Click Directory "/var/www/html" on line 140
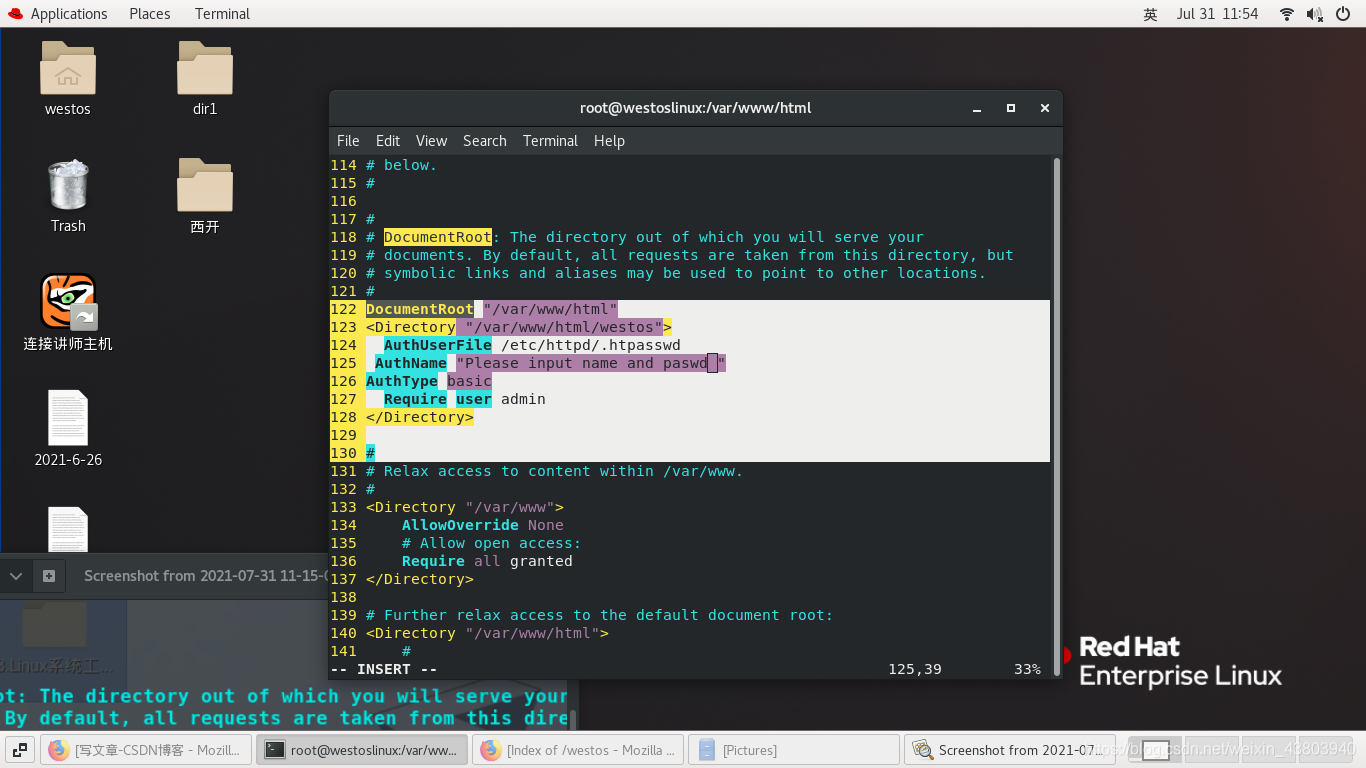The width and height of the screenshot is (1366, 768). [x=487, y=633]
